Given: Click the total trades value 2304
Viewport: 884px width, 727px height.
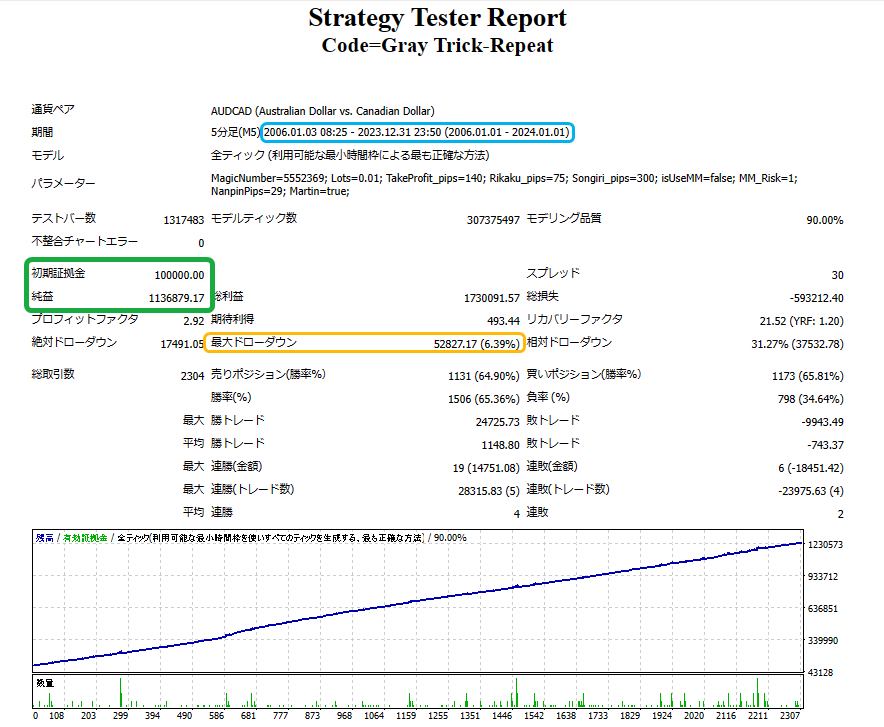Looking at the screenshot, I should pyautogui.click(x=192, y=376).
